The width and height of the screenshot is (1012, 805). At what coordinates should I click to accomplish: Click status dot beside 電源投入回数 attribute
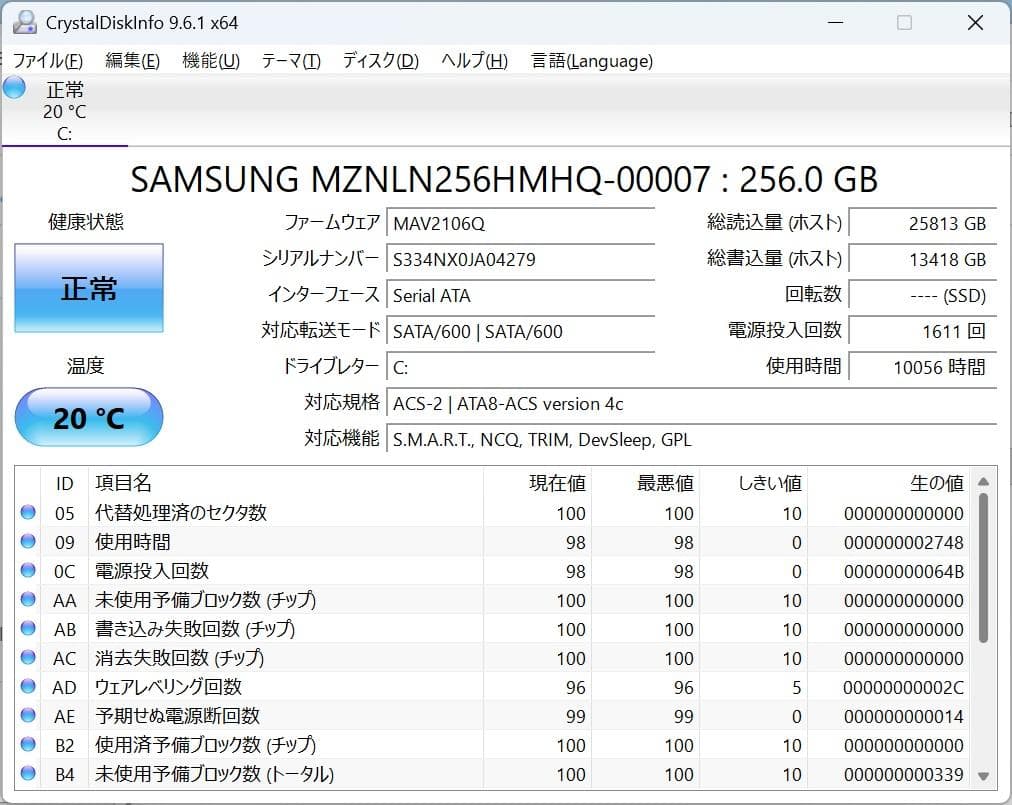[30, 571]
